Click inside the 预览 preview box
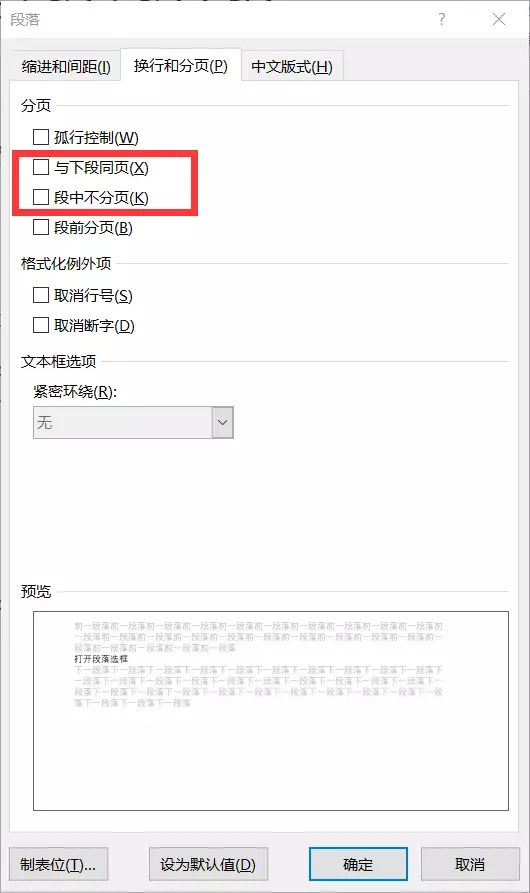 pos(270,711)
